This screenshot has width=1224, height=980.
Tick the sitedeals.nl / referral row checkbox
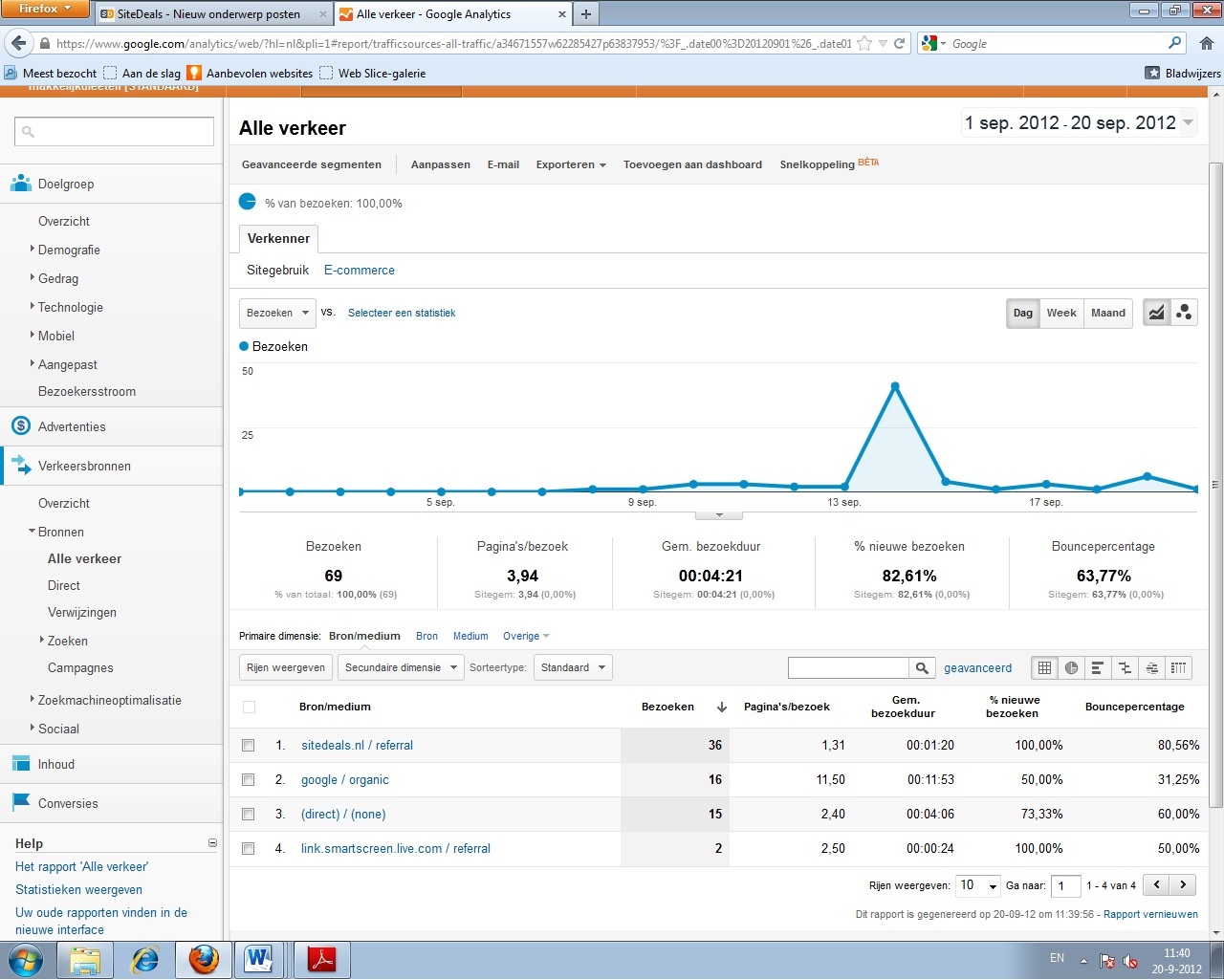coord(249,745)
